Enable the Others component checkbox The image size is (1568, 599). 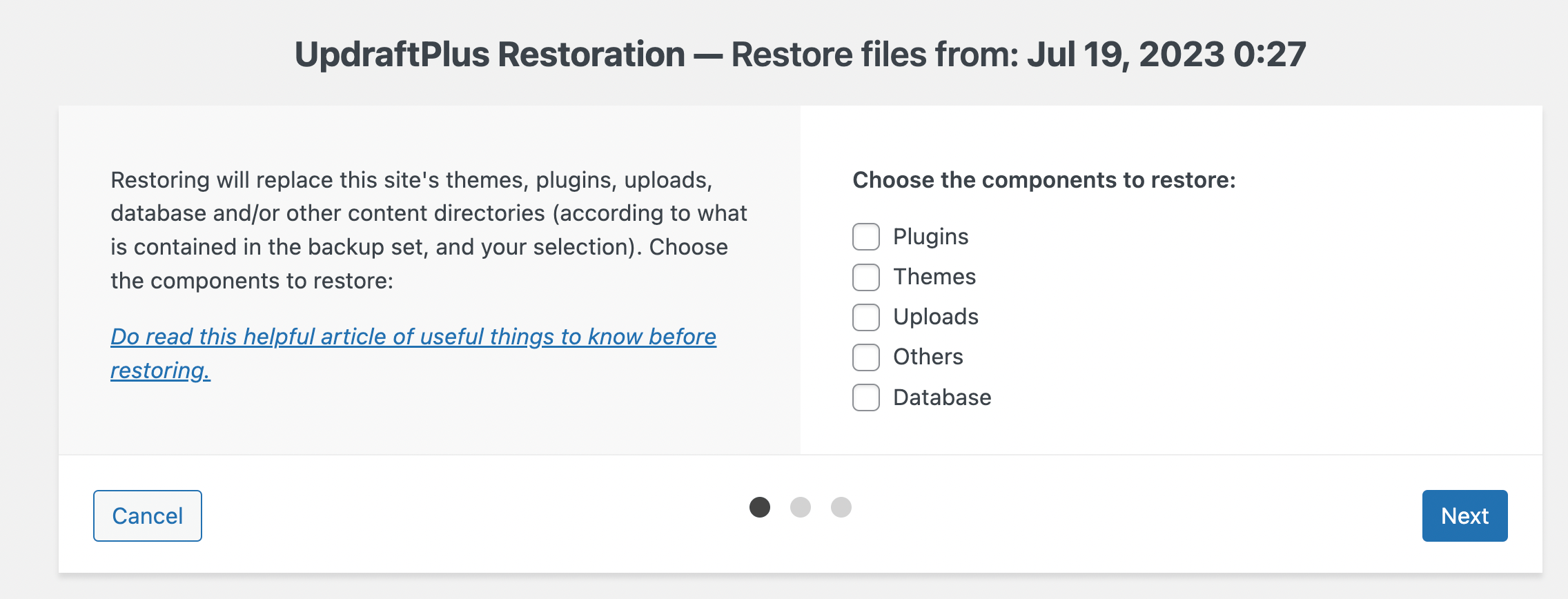(x=865, y=357)
